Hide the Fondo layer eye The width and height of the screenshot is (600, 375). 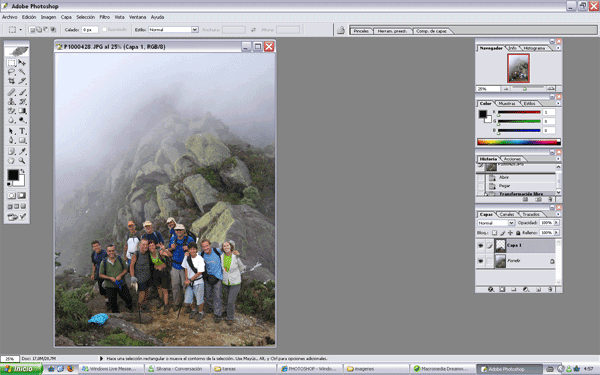point(481,261)
